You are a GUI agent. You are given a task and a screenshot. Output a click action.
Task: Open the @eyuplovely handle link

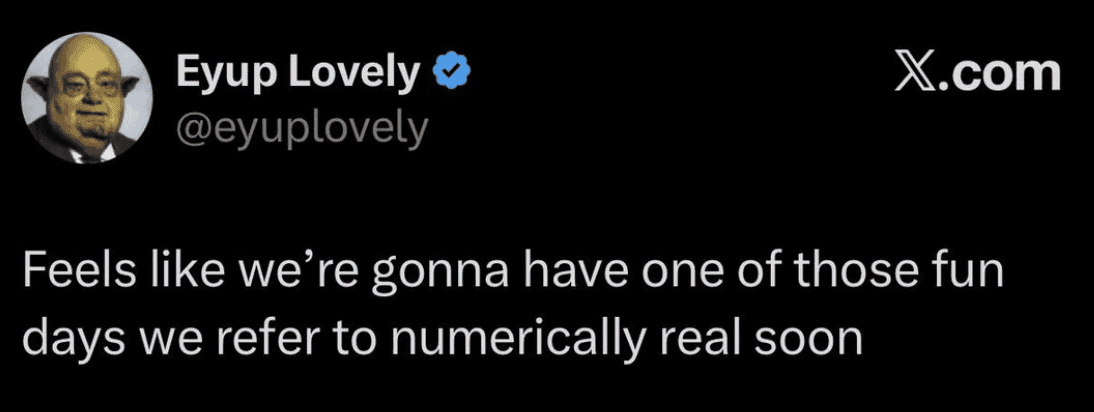point(301,127)
